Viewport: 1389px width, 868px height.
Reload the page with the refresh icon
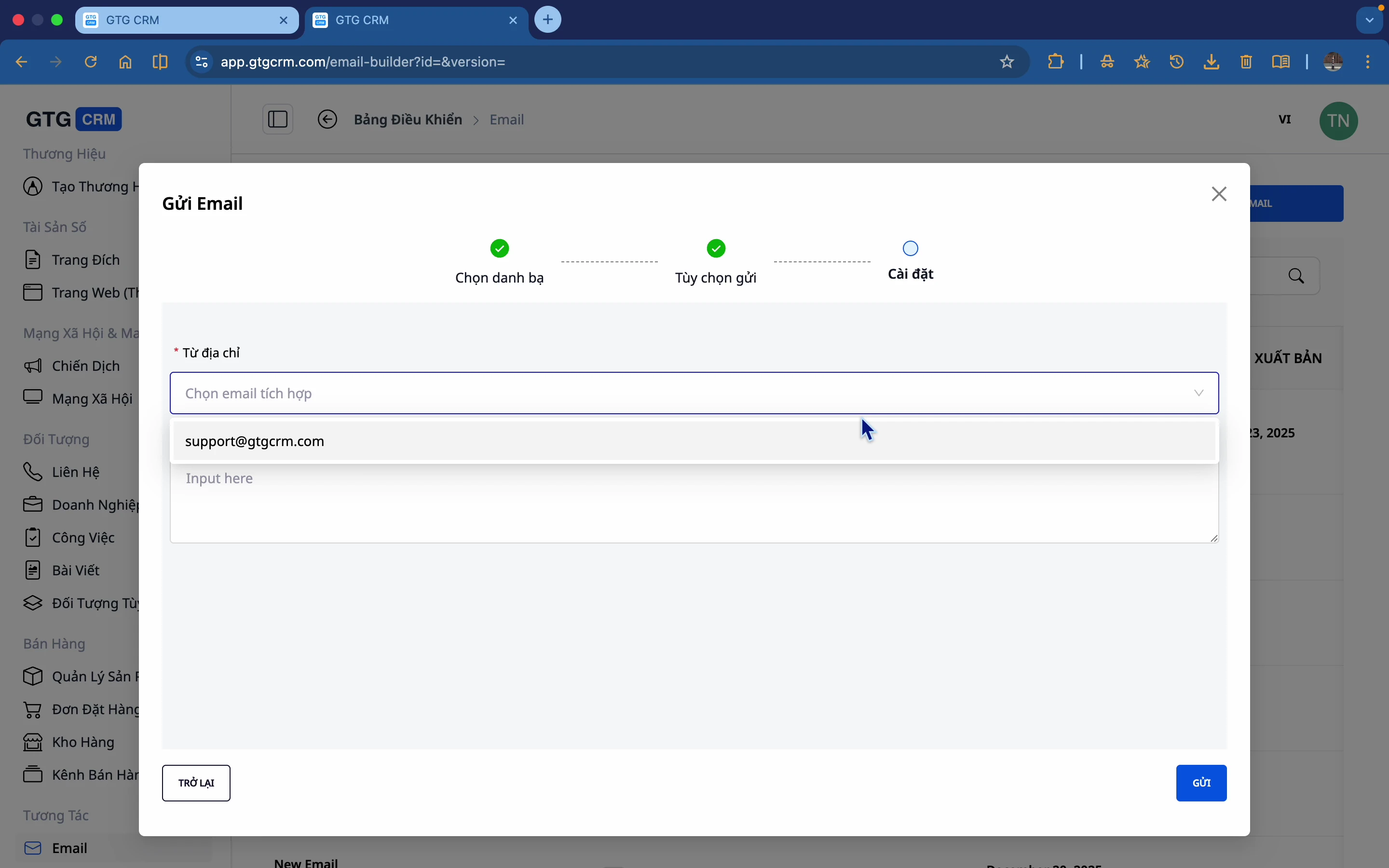pyautogui.click(x=91, y=61)
